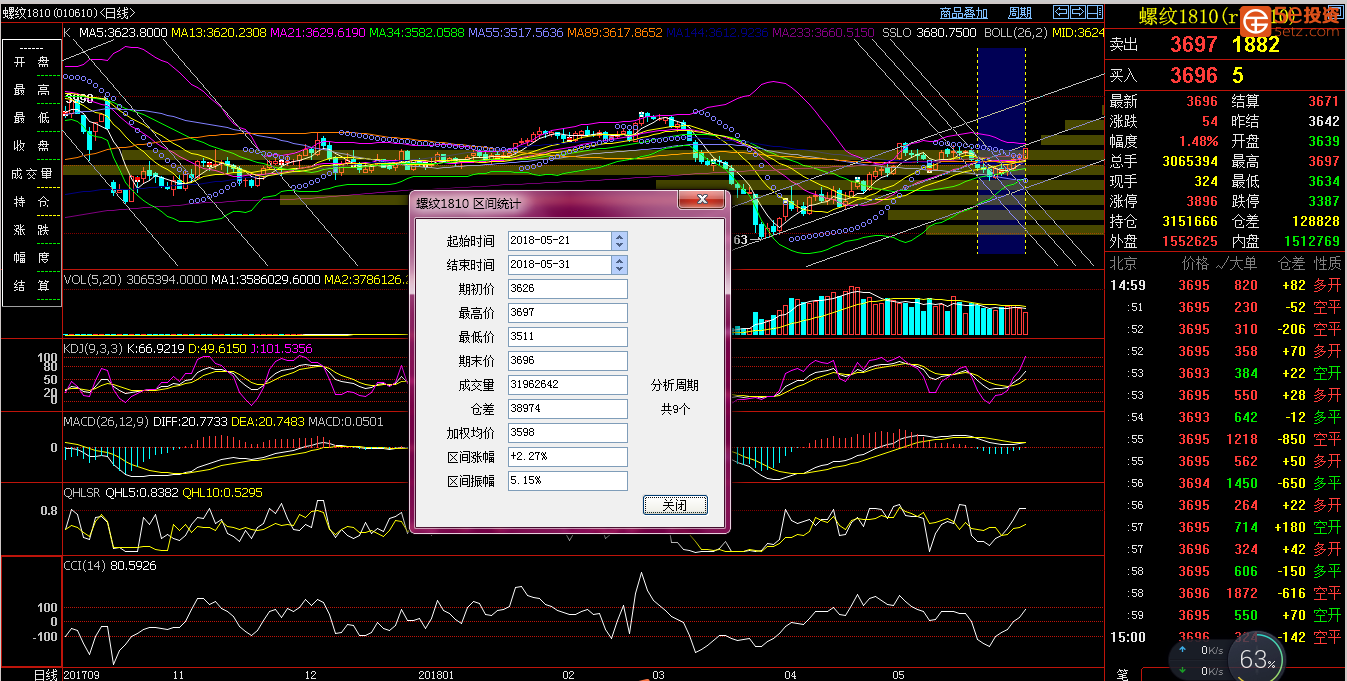This screenshot has width=1347, height=681.
Task: Click the CCI(14) 80.5926 indicator label
Action: 110,566
